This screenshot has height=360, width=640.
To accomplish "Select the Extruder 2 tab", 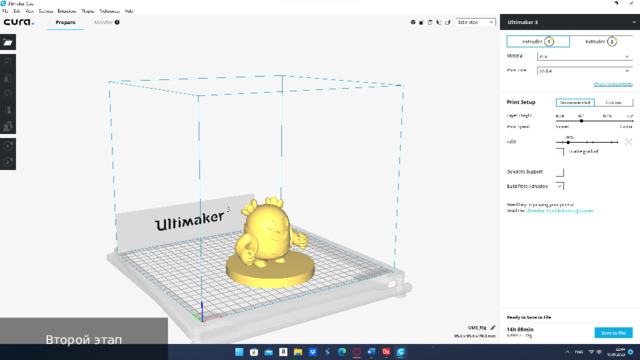I will click(x=601, y=42).
